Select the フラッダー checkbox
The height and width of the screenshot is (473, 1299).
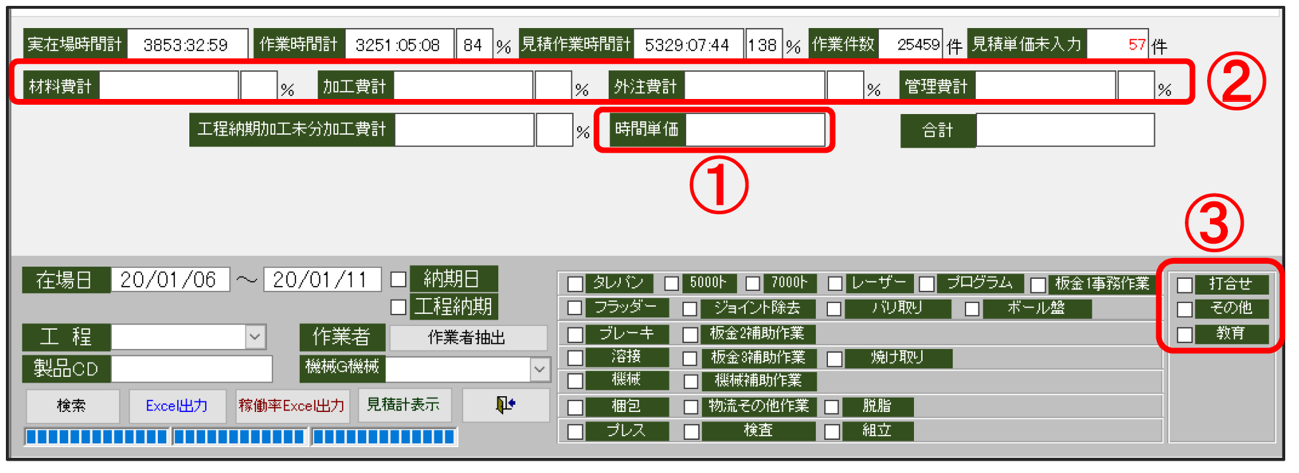click(x=575, y=308)
